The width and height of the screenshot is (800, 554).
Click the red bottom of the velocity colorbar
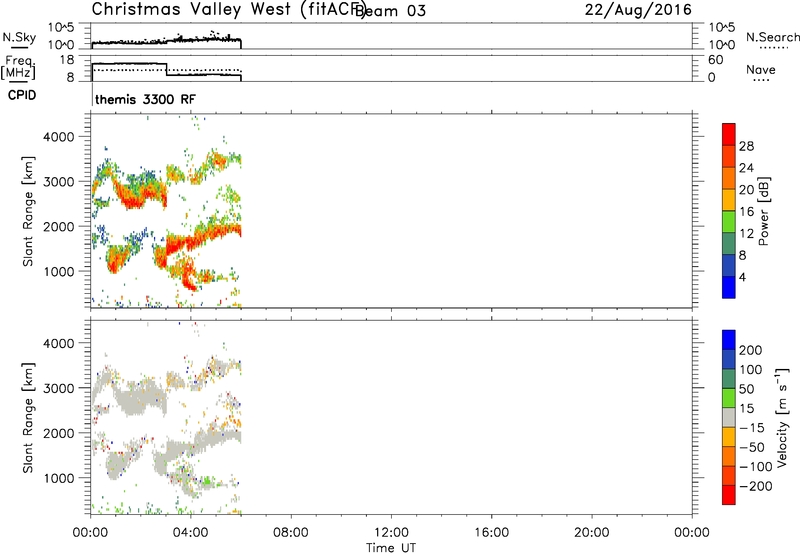(729, 495)
